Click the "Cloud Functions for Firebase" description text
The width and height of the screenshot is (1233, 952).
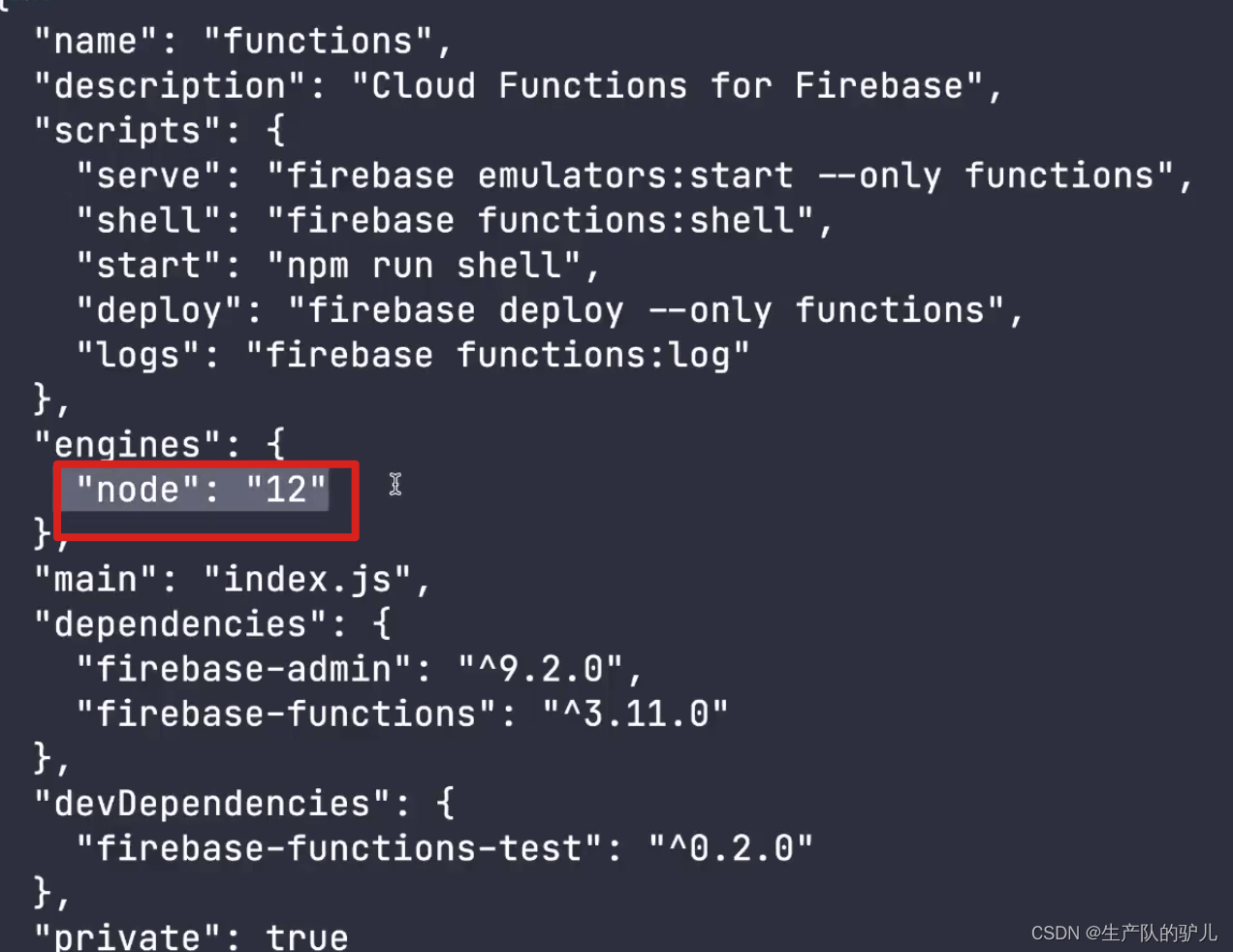pos(667,86)
